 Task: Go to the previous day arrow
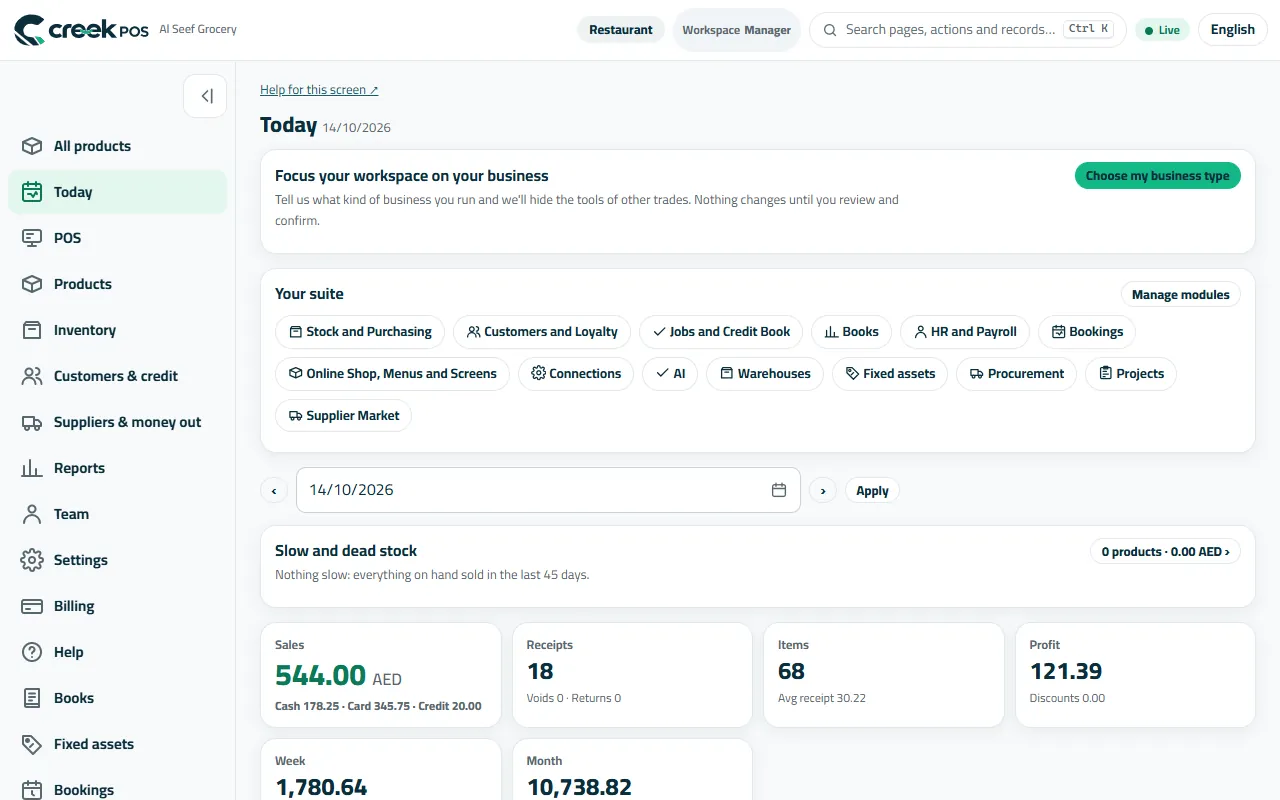tap(274, 491)
